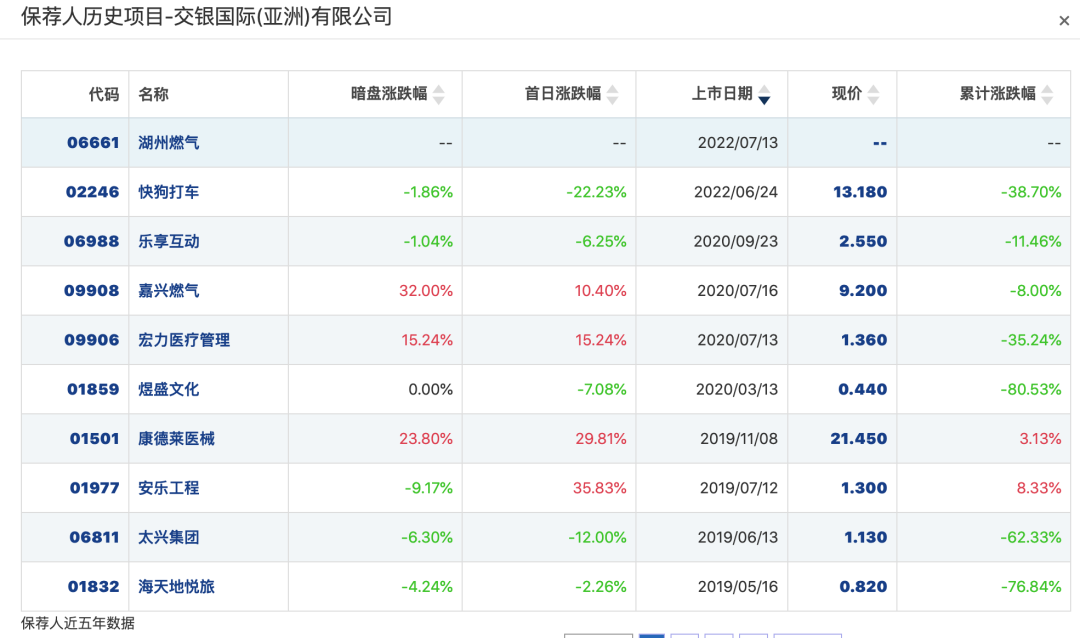This screenshot has height=638, width=1080.
Task: Open 宏力医疗管理 details
Action: click(184, 340)
